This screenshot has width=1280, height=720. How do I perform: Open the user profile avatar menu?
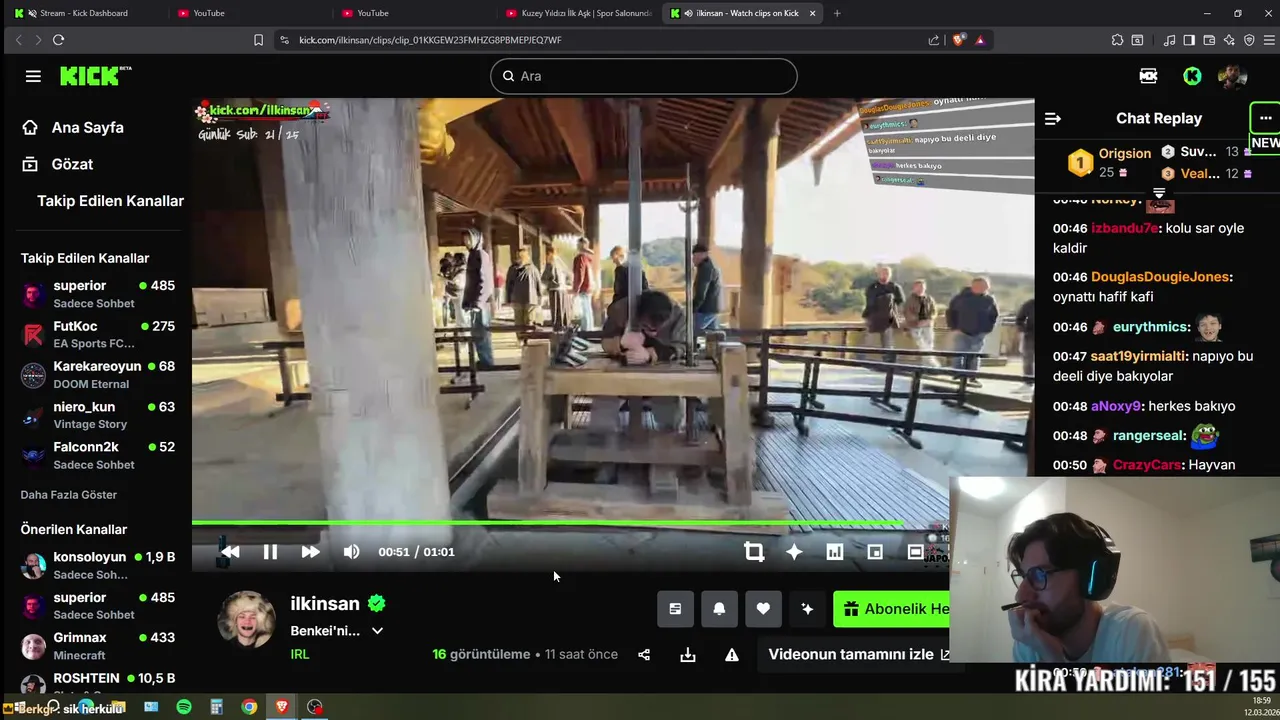point(1232,76)
